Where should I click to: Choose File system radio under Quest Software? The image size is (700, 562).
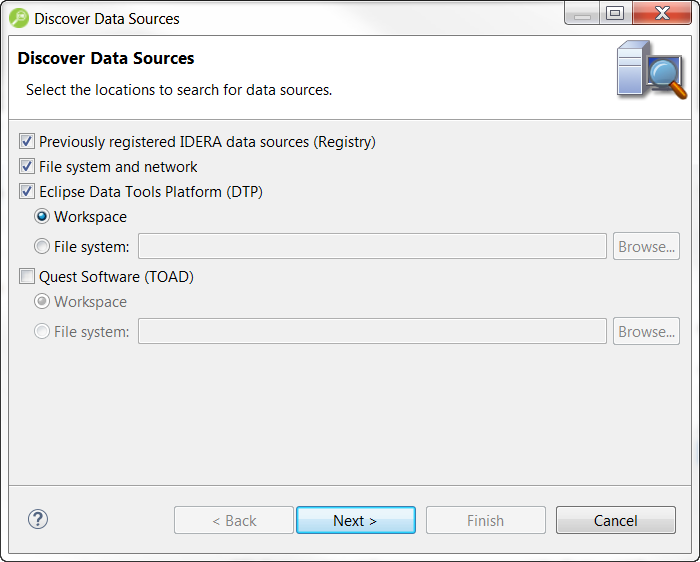[42, 331]
